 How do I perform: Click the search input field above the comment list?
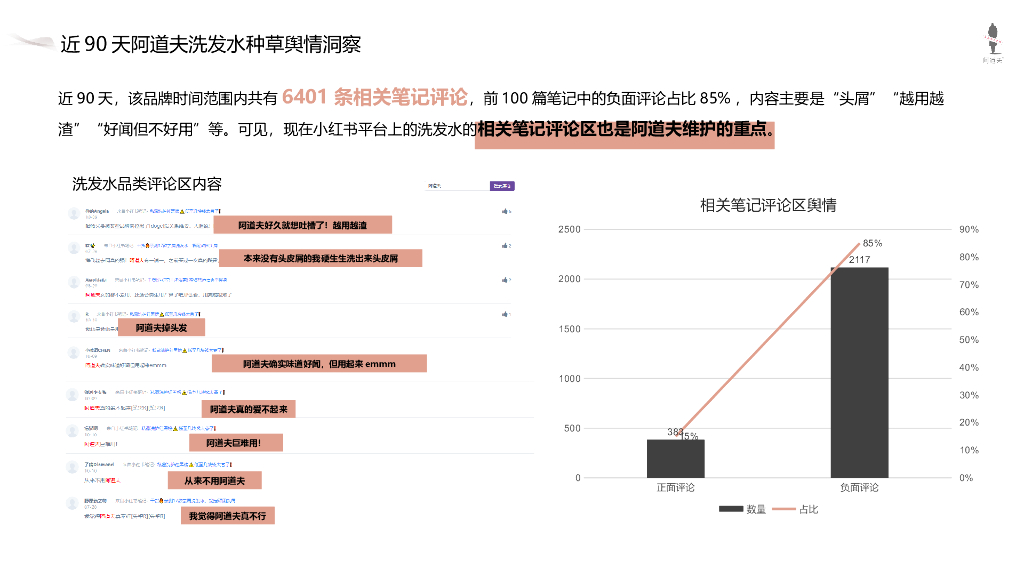455,185
